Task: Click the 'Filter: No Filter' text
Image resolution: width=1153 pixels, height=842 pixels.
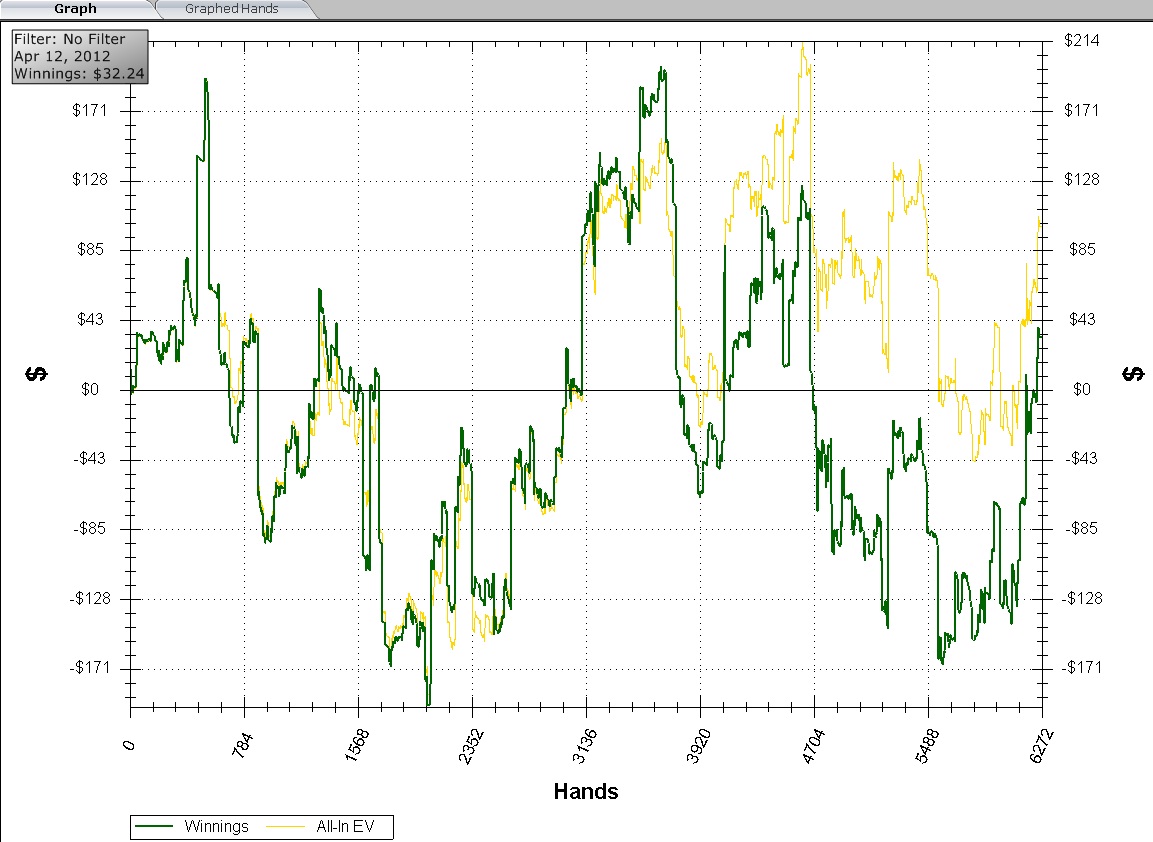Action: (x=70, y=40)
